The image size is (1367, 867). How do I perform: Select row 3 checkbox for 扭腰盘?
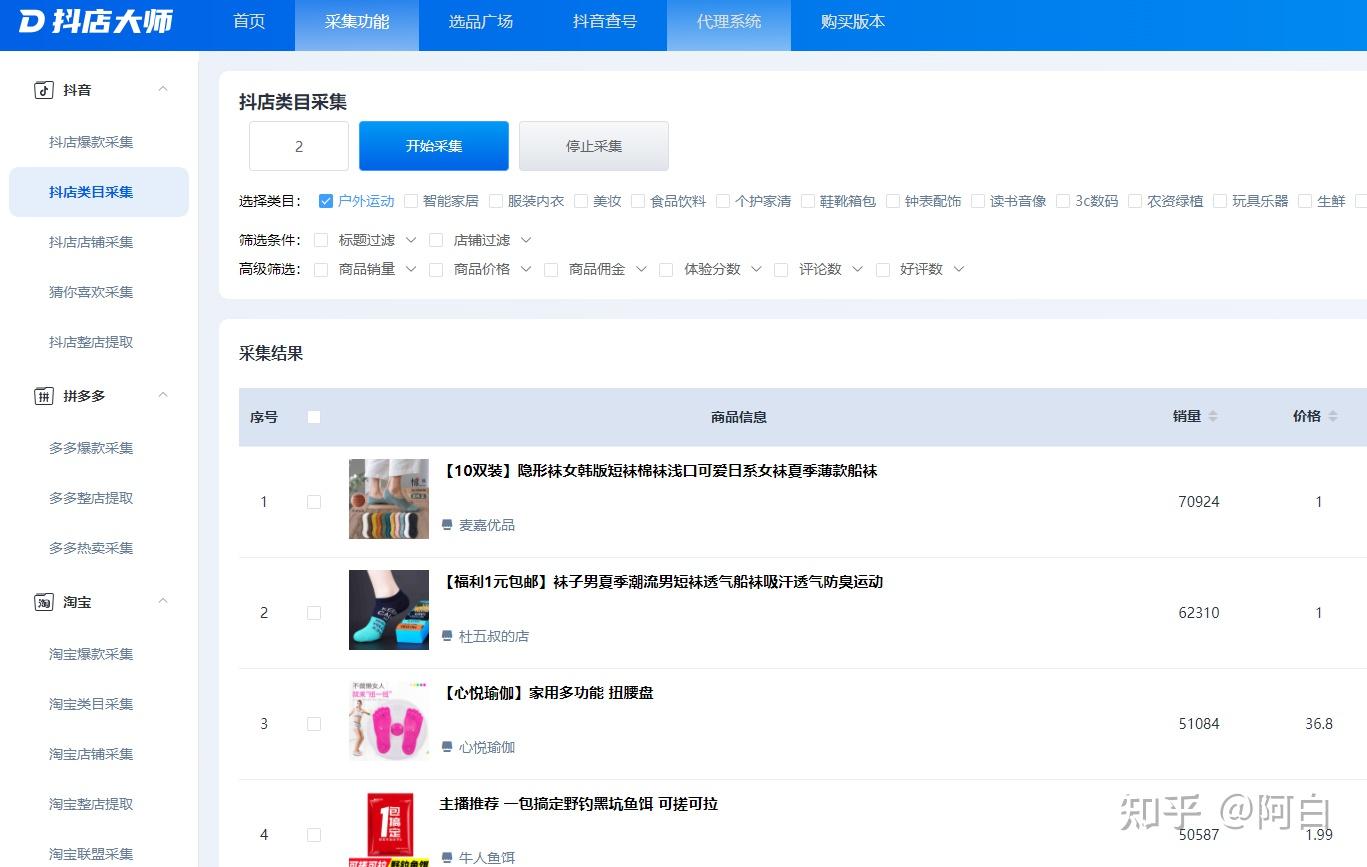(314, 724)
